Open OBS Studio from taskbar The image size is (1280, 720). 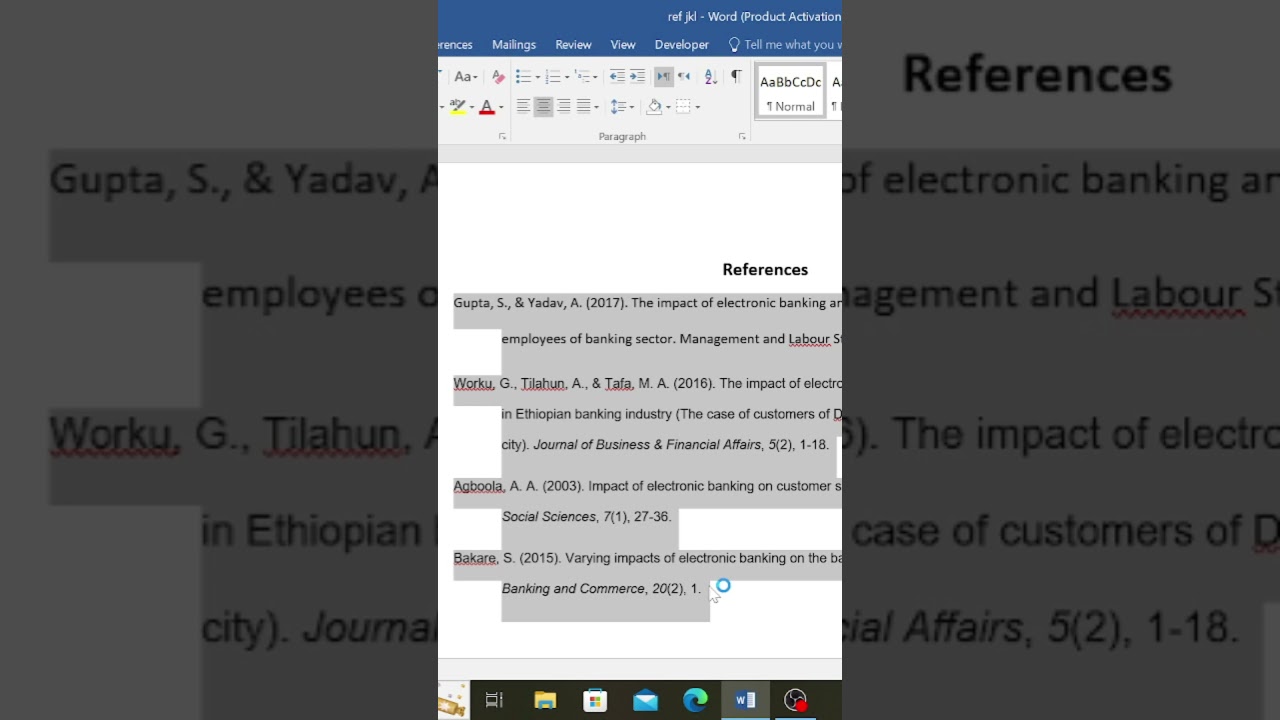pos(795,700)
